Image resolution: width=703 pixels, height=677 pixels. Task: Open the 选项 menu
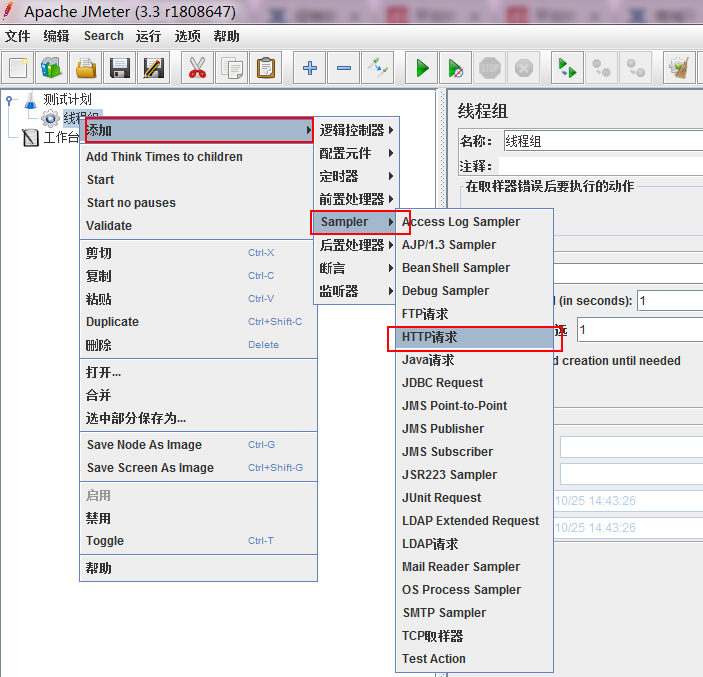187,36
